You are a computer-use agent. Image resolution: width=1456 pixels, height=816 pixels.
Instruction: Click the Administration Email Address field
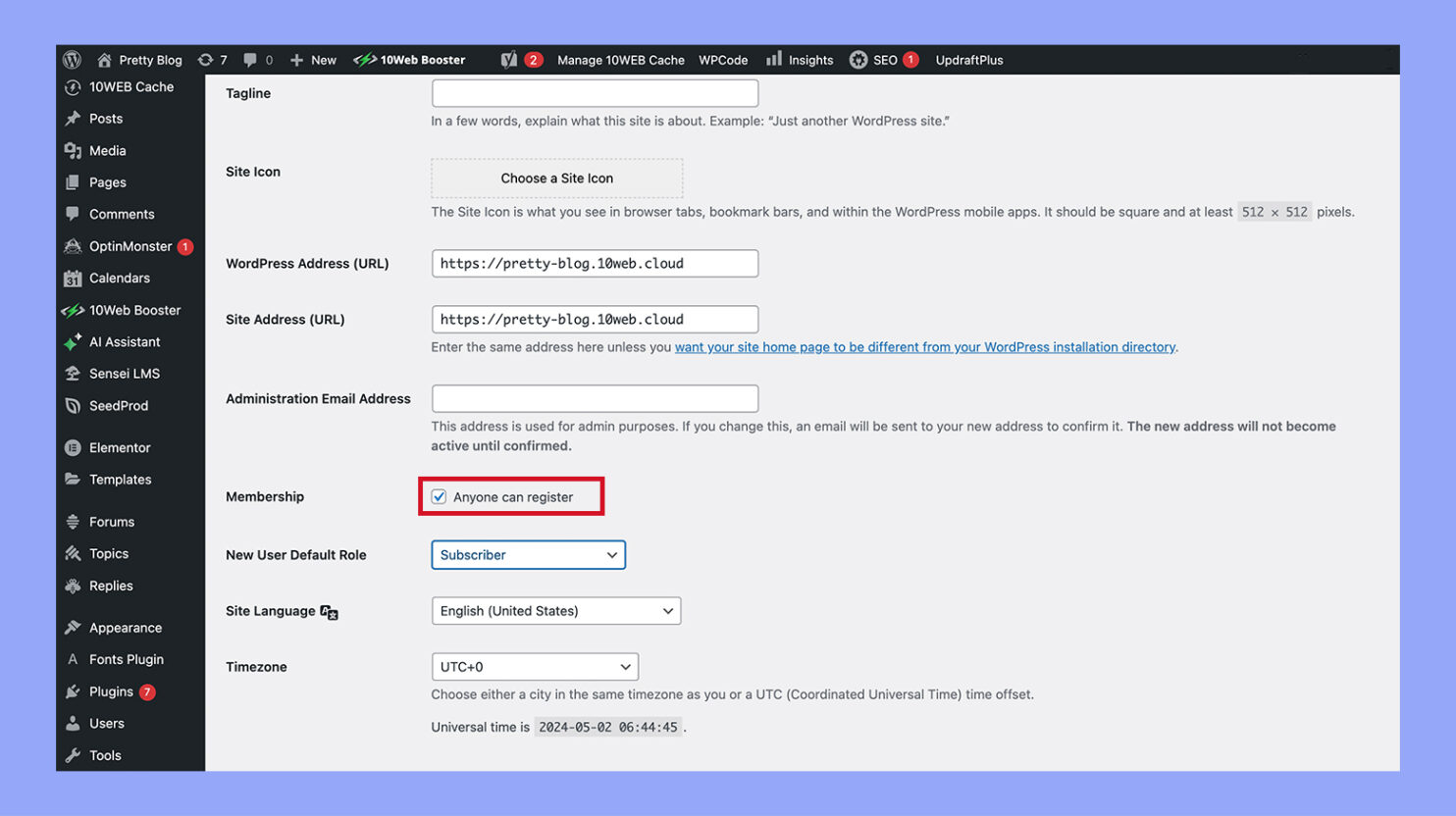594,398
